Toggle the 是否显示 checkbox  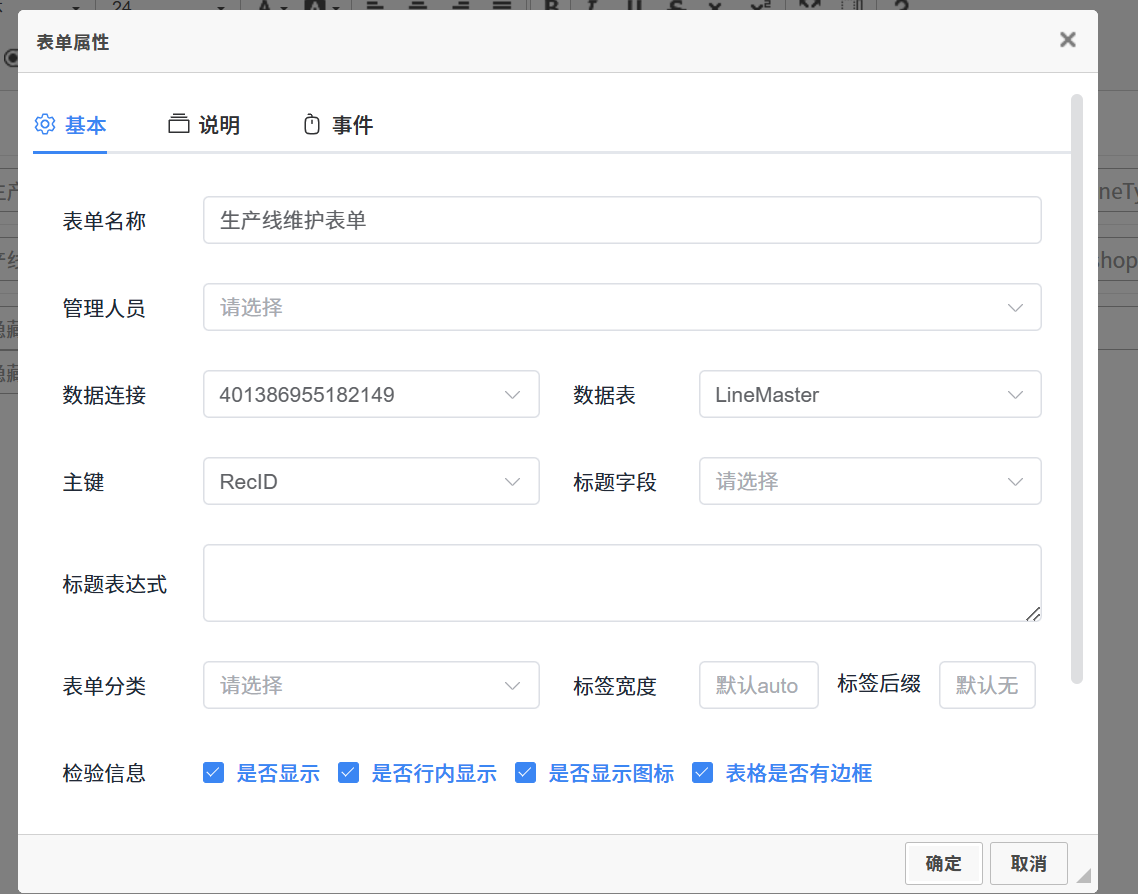pyautogui.click(x=213, y=773)
